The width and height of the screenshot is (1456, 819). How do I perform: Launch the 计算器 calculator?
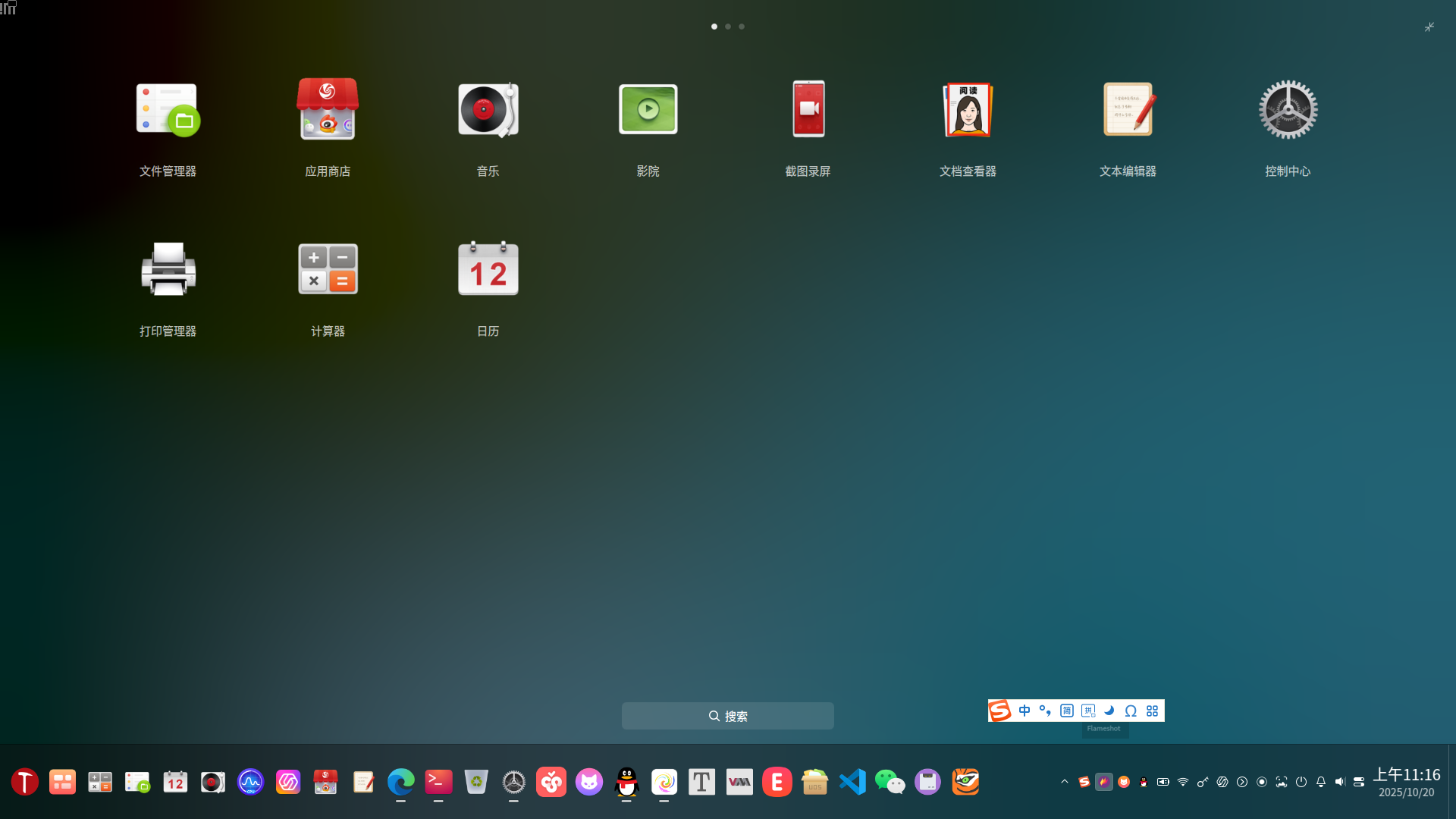328,269
